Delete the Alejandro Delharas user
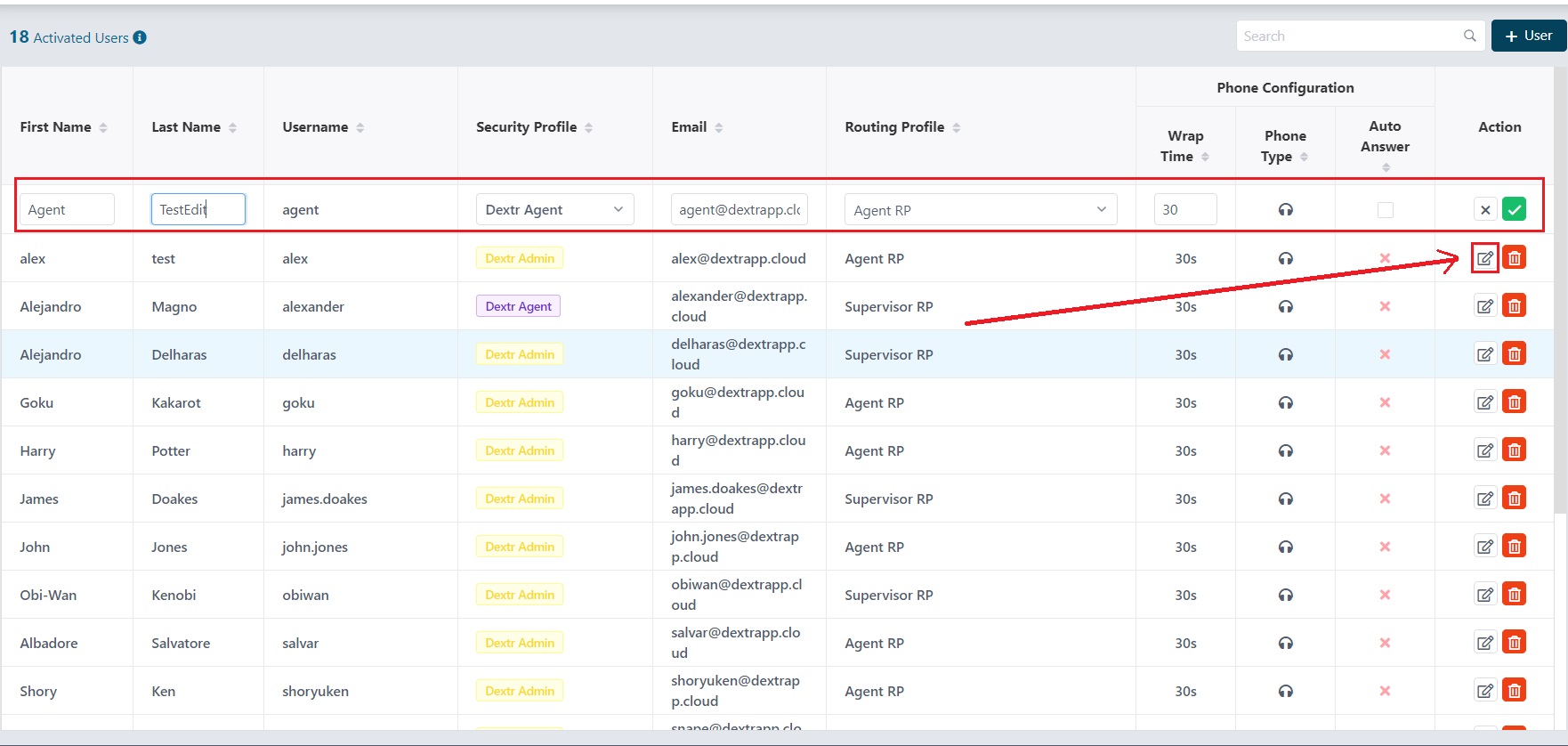1568x746 pixels. (1514, 354)
